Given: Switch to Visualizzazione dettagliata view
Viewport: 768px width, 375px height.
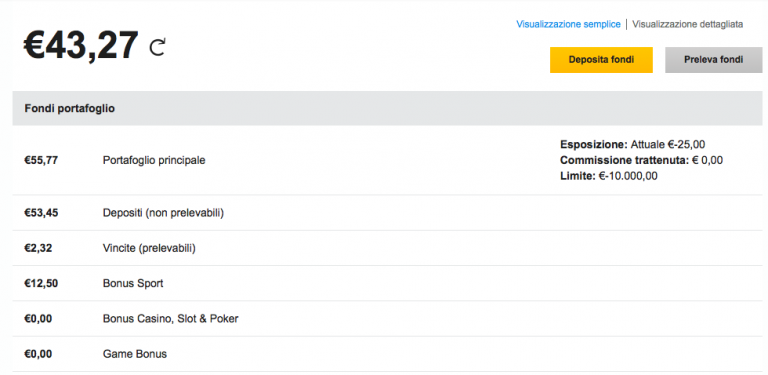Looking at the screenshot, I should tap(688, 24).
